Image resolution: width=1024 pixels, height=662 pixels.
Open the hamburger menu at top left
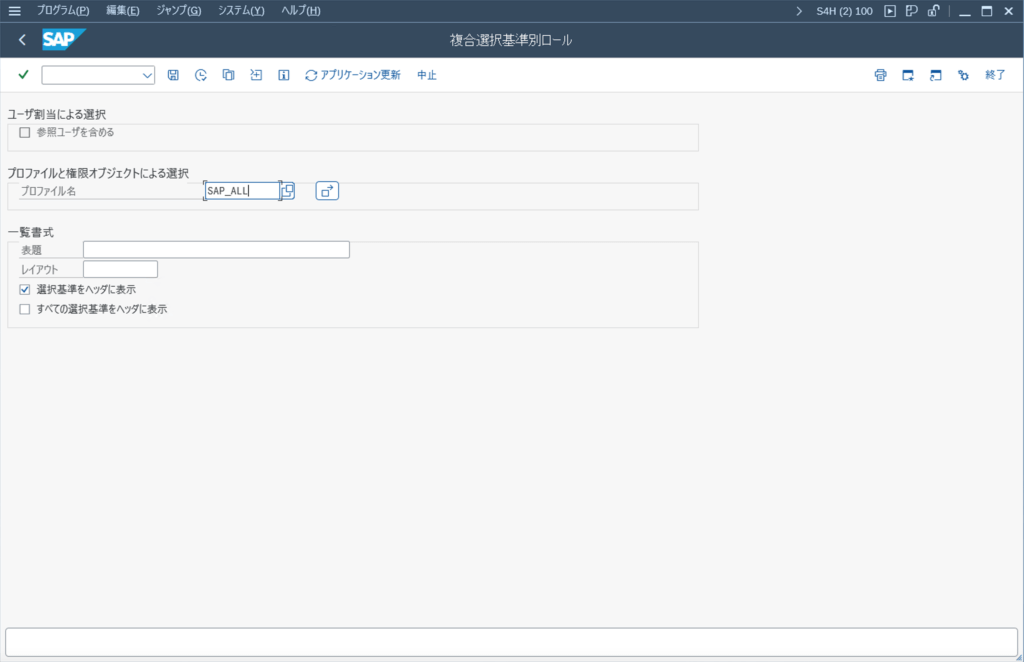coord(15,10)
